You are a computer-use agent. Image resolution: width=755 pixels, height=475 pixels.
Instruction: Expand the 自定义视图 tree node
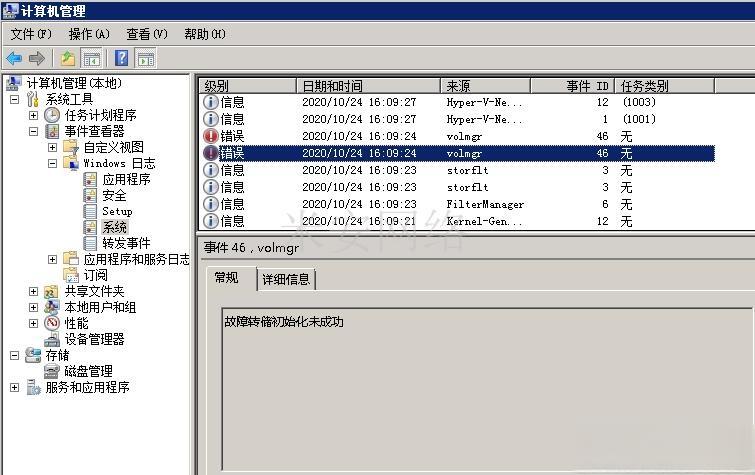coord(52,147)
